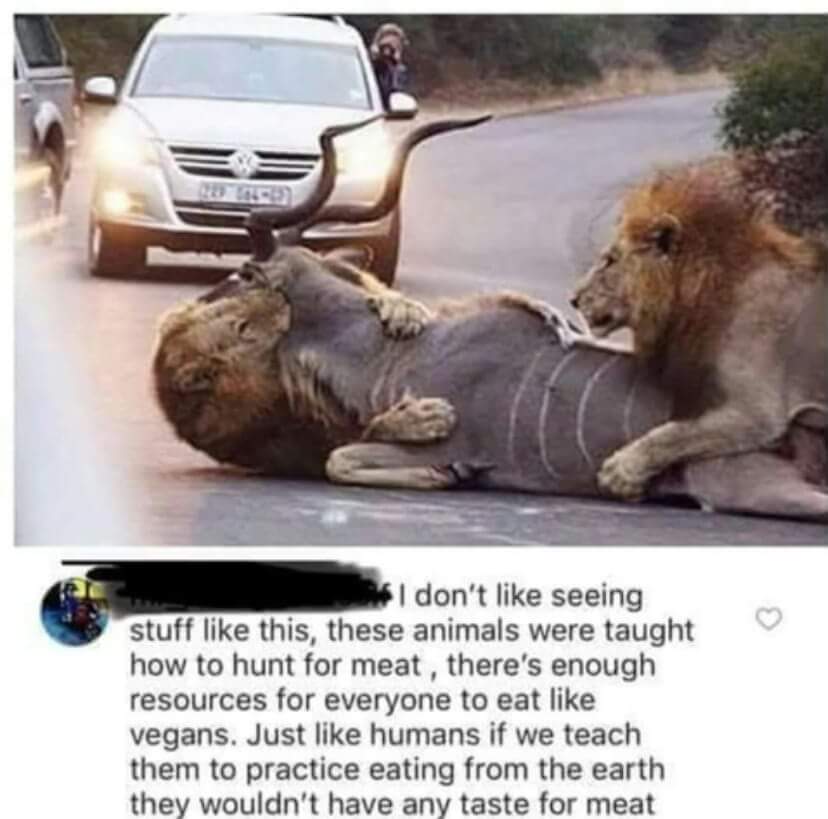Click the green bush at the right roadside

click(x=776, y=111)
